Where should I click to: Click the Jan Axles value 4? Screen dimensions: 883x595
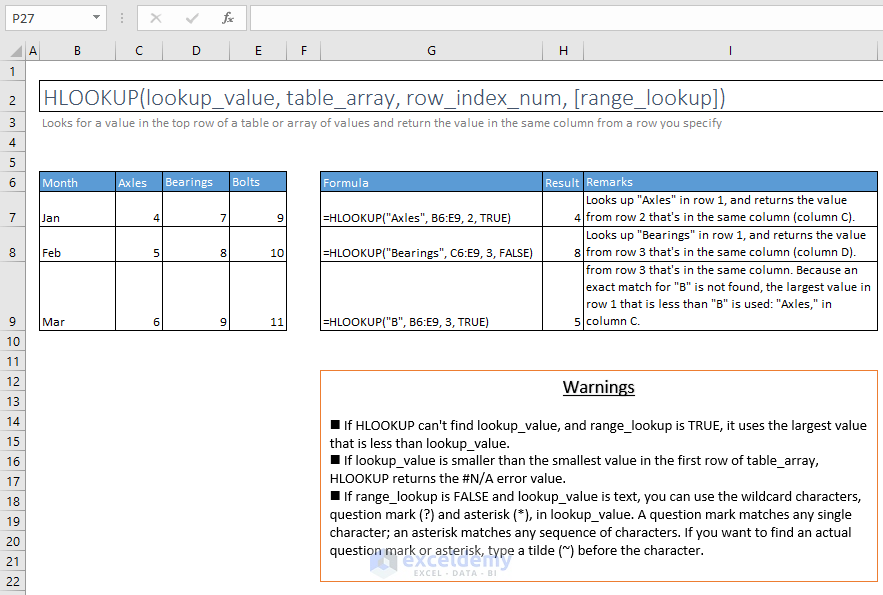tap(139, 209)
